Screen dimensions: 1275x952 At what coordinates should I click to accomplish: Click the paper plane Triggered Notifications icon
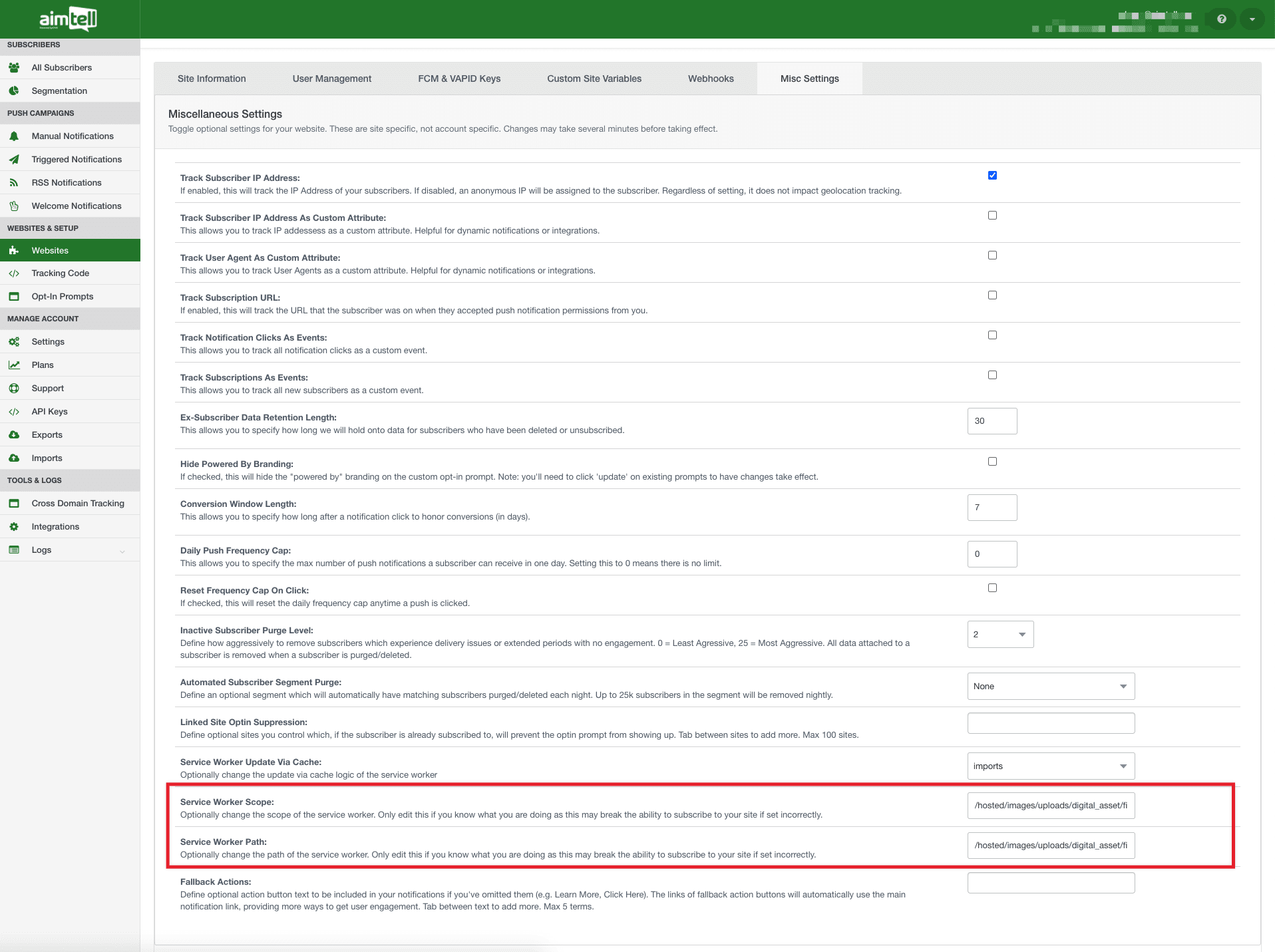pos(14,160)
